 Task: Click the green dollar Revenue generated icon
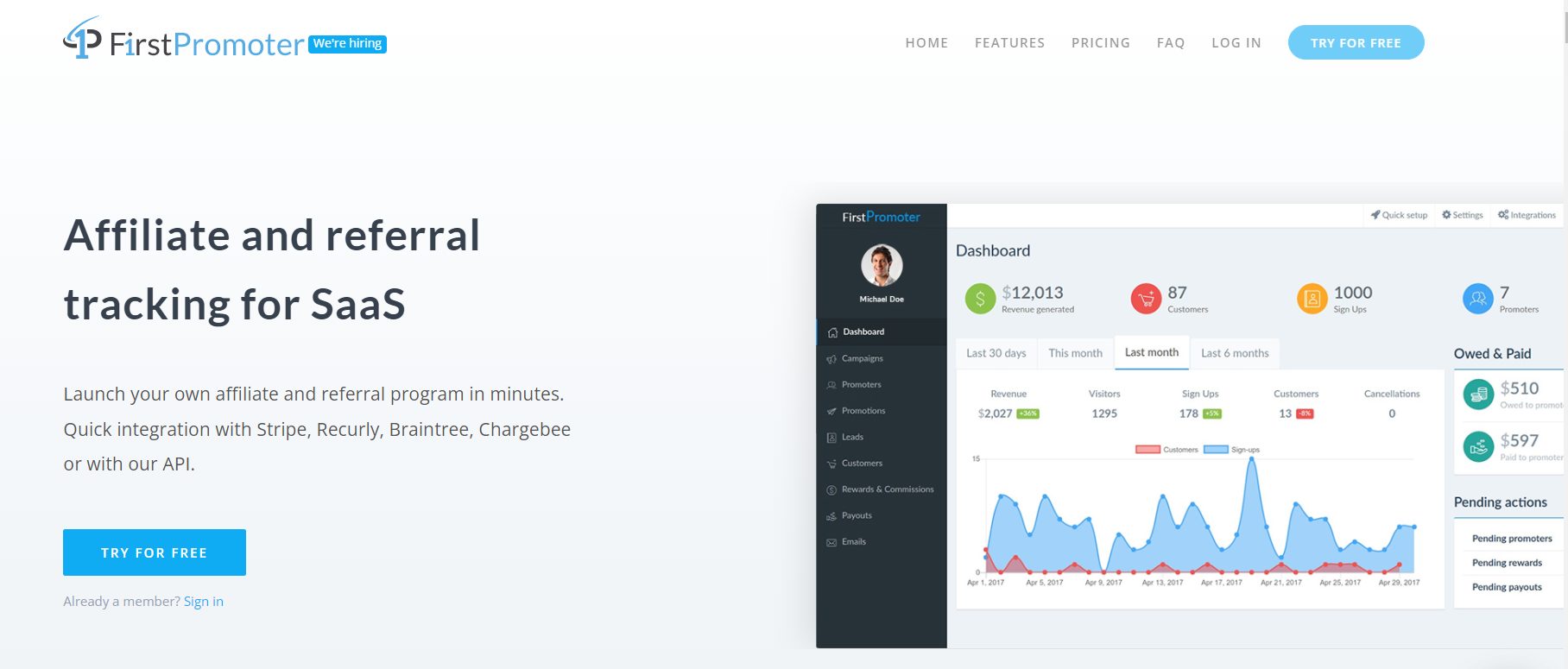point(980,300)
